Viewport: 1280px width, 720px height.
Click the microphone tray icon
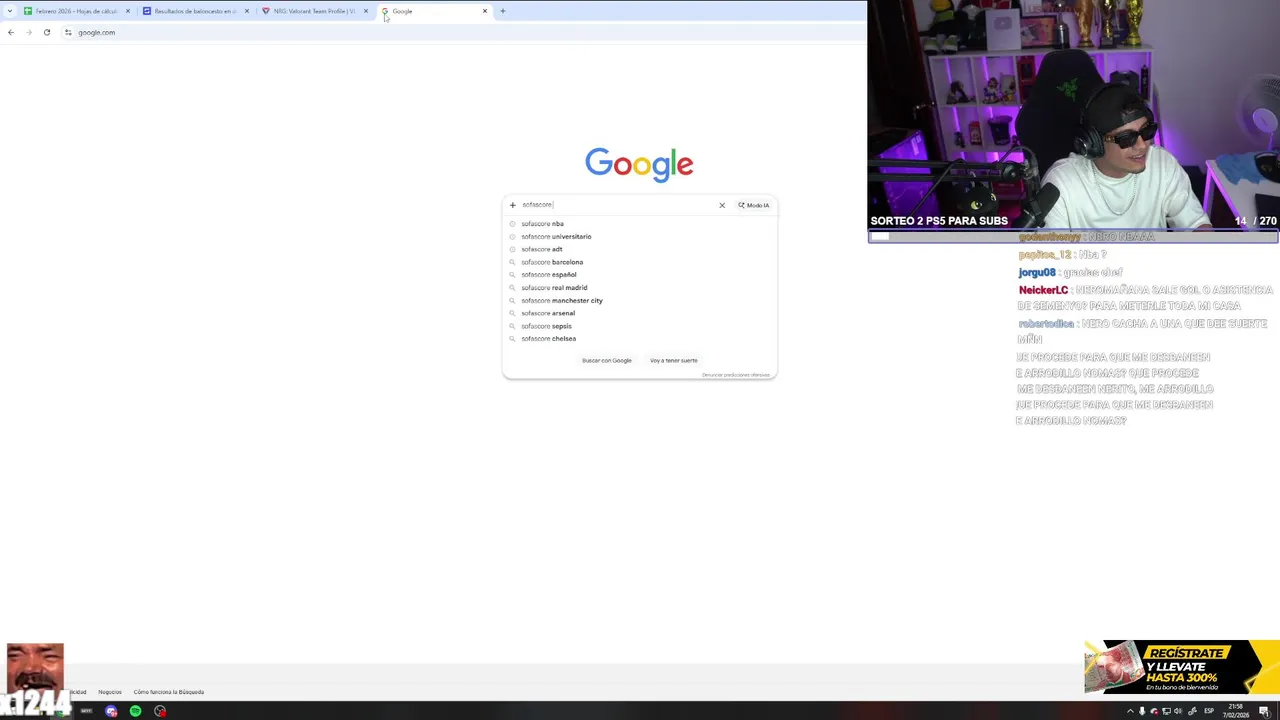[x=1142, y=711]
